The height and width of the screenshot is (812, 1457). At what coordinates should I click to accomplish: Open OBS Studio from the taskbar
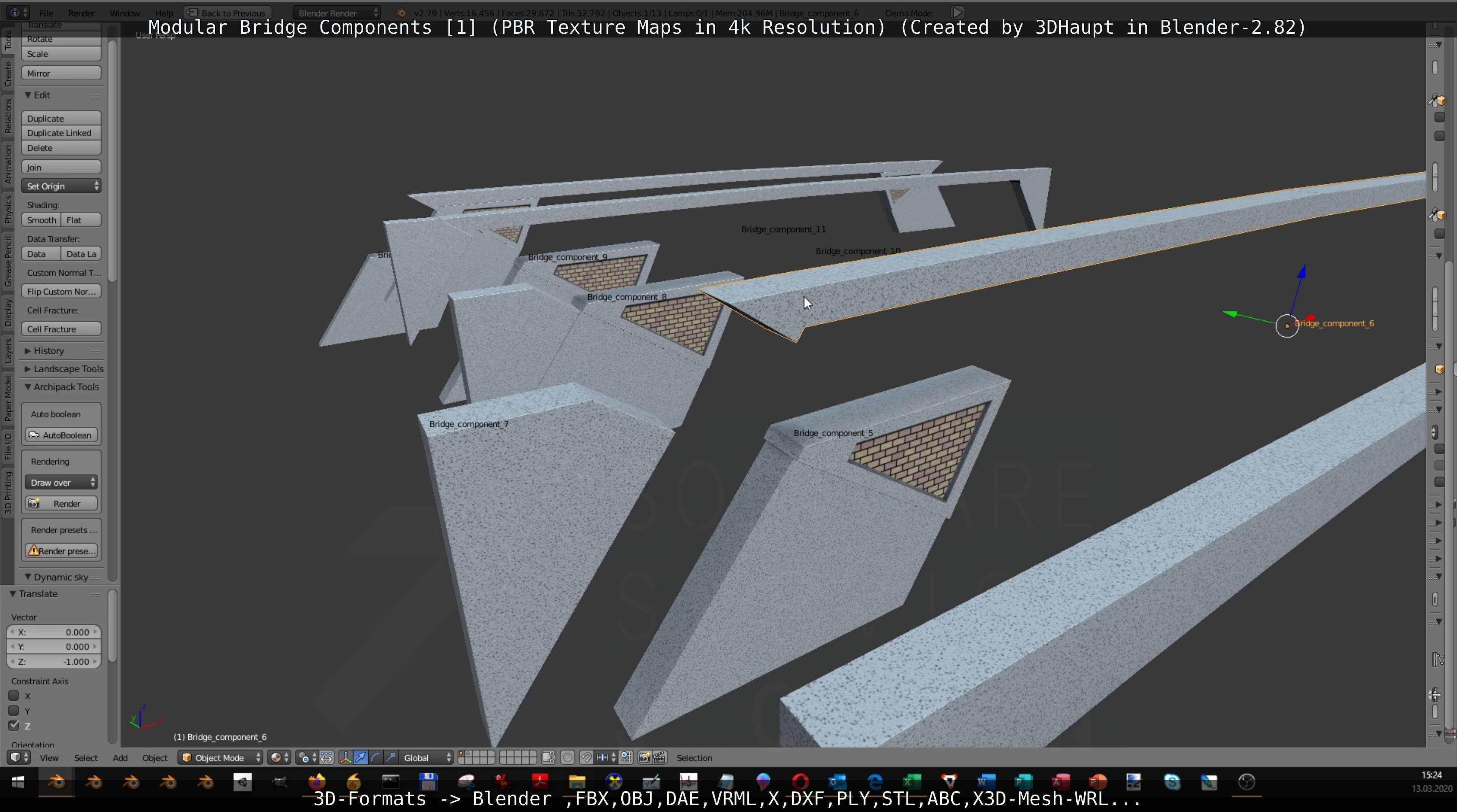(x=1247, y=782)
